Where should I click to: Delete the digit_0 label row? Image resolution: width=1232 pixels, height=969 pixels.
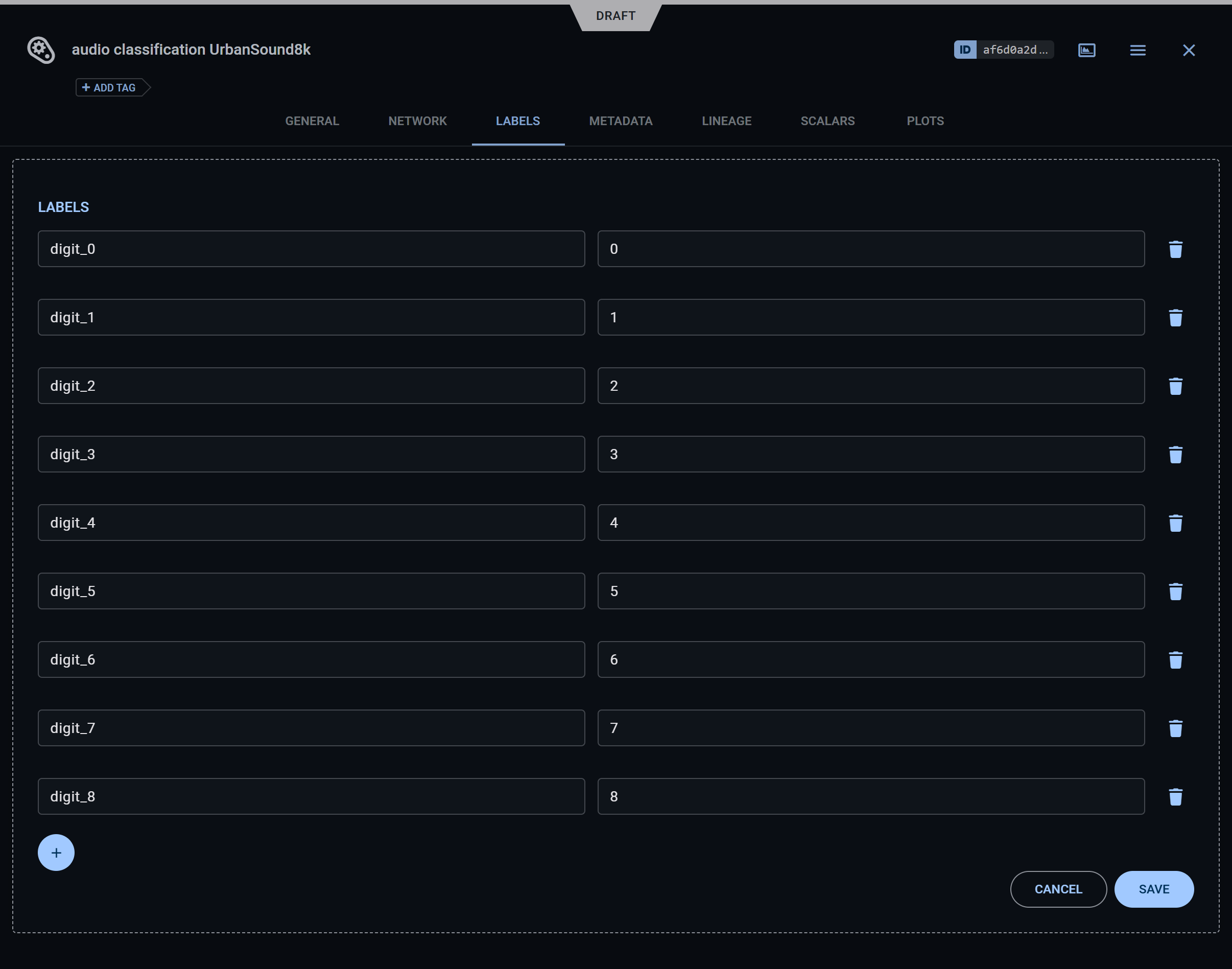1175,249
